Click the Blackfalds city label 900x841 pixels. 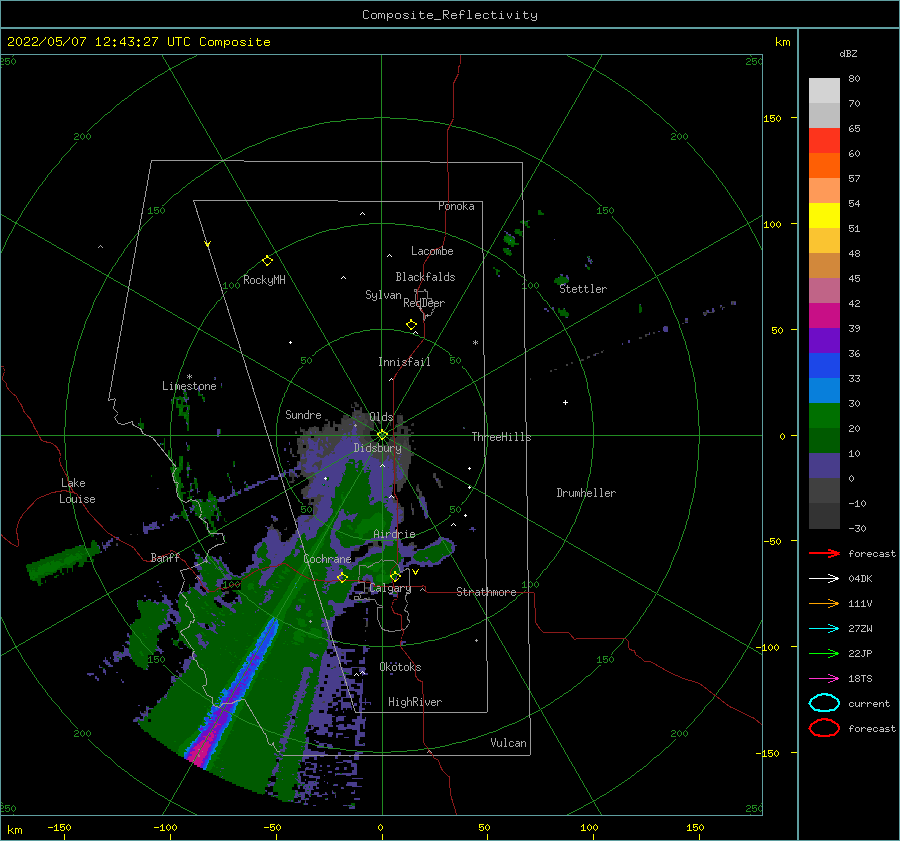[425, 277]
